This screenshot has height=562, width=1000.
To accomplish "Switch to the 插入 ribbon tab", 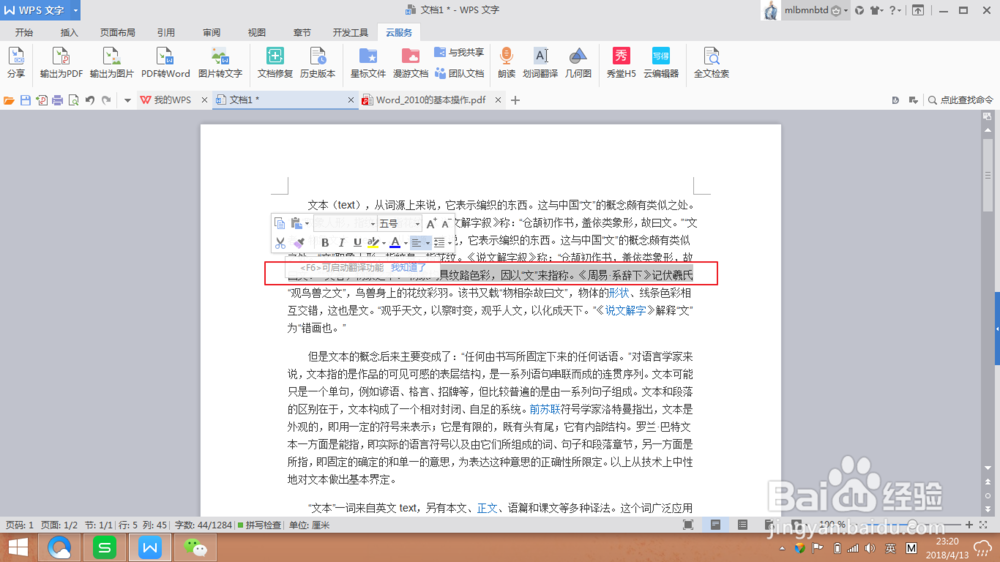I will pyautogui.click(x=69, y=33).
